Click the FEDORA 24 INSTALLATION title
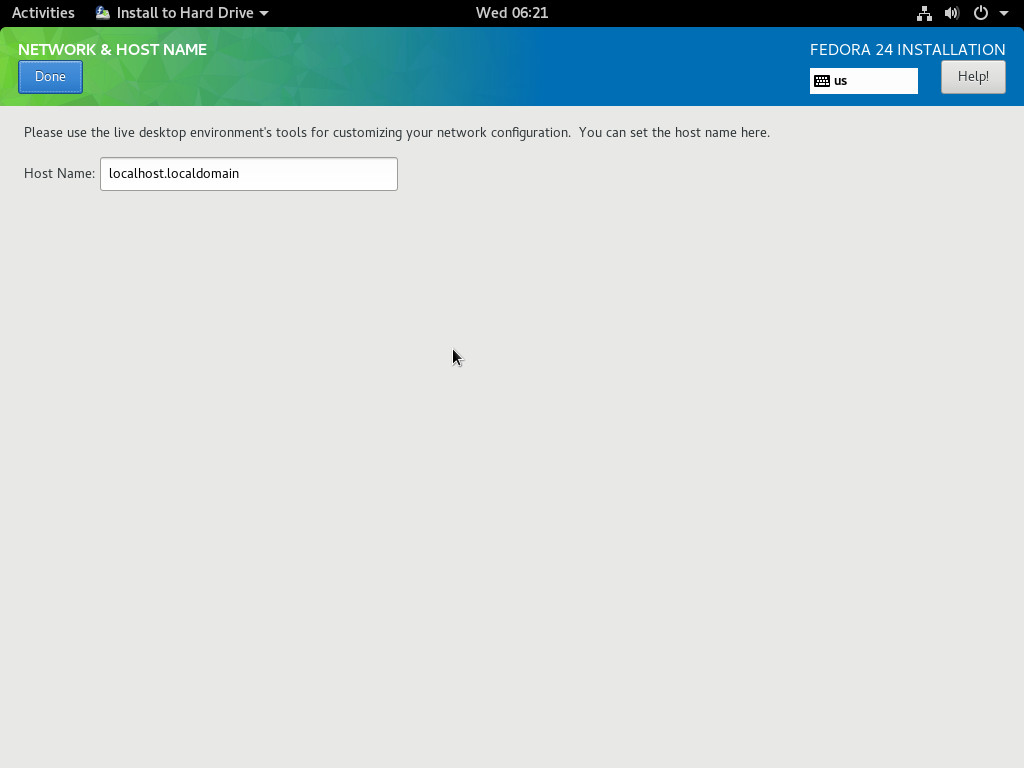The width and height of the screenshot is (1024, 768). pos(907,50)
